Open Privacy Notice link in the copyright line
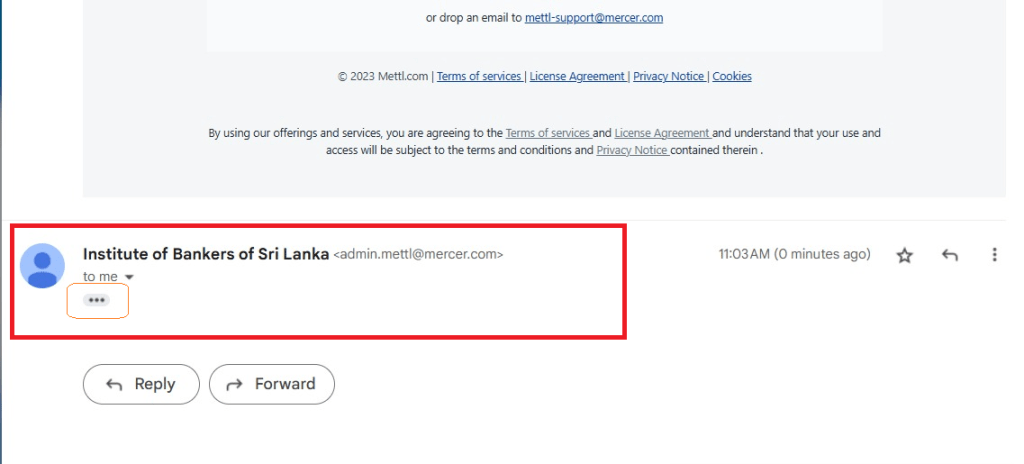The image size is (1024, 464). click(669, 76)
